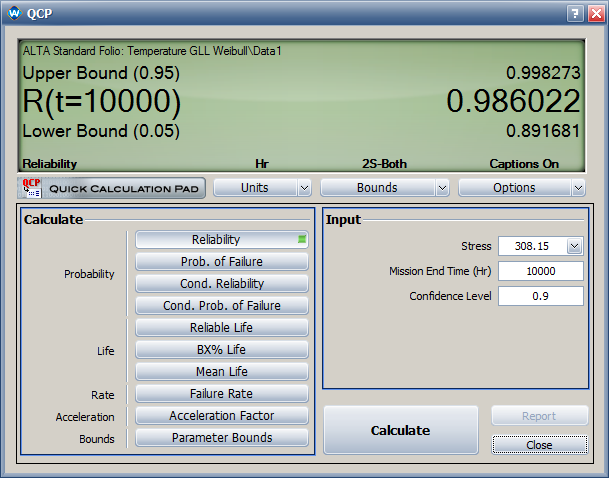Select Failure Rate calculation

[222, 394]
